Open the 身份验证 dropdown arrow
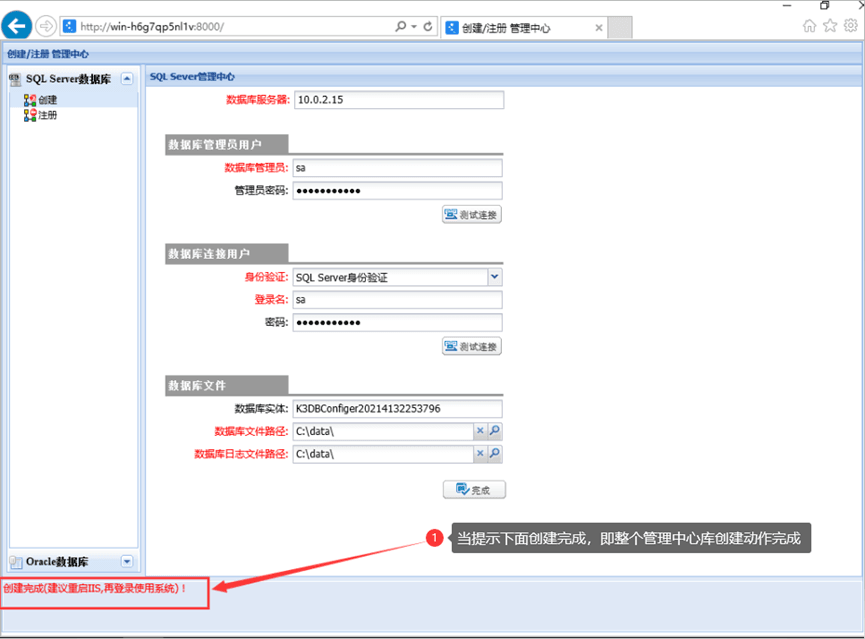865x639 pixels. pyautogui.click(x=495, y=276)
